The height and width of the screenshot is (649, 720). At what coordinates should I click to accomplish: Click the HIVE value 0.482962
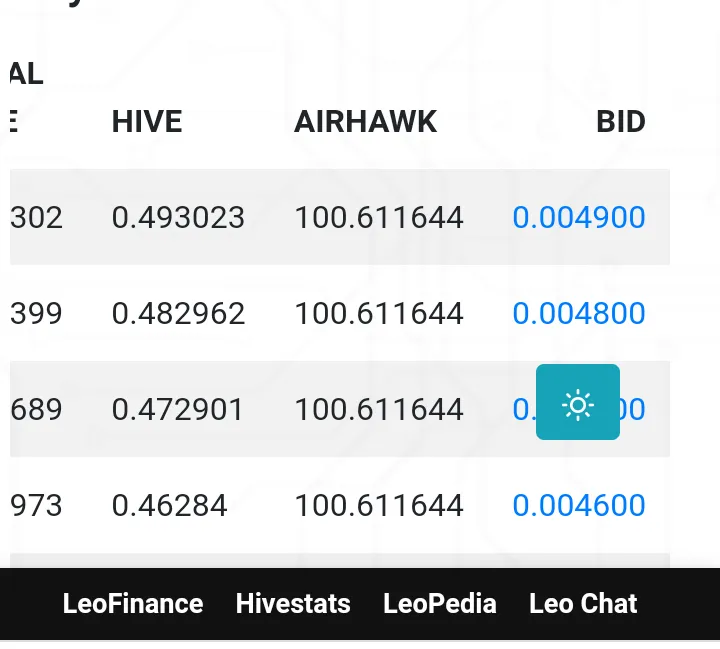178,313
